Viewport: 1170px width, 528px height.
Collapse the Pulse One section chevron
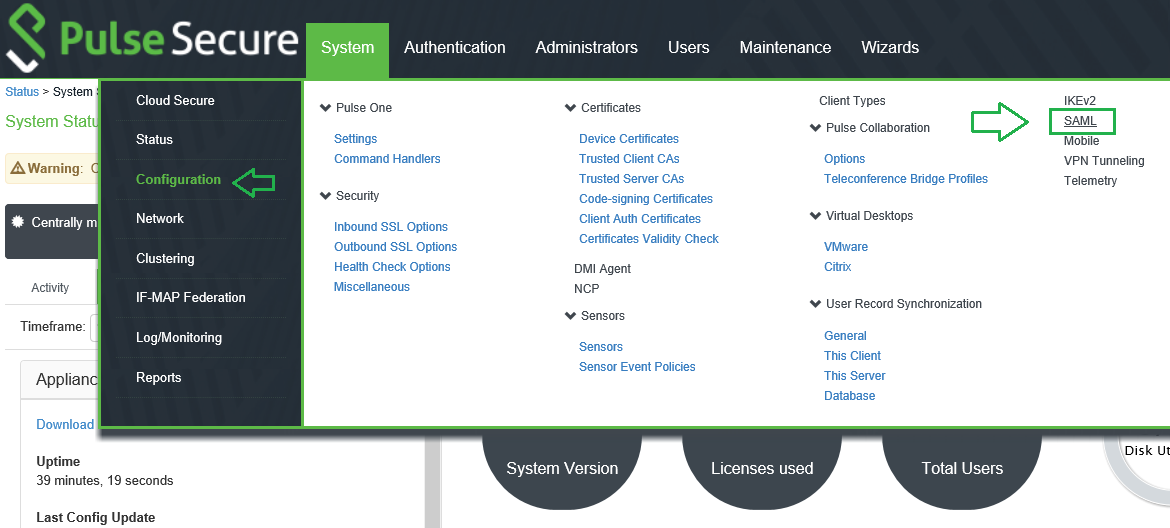pos(325,108)
